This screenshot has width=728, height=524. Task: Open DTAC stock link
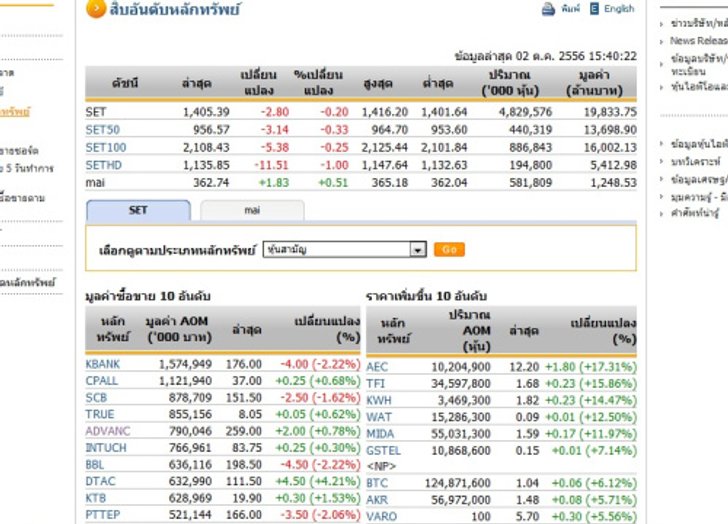pos(100,481)
